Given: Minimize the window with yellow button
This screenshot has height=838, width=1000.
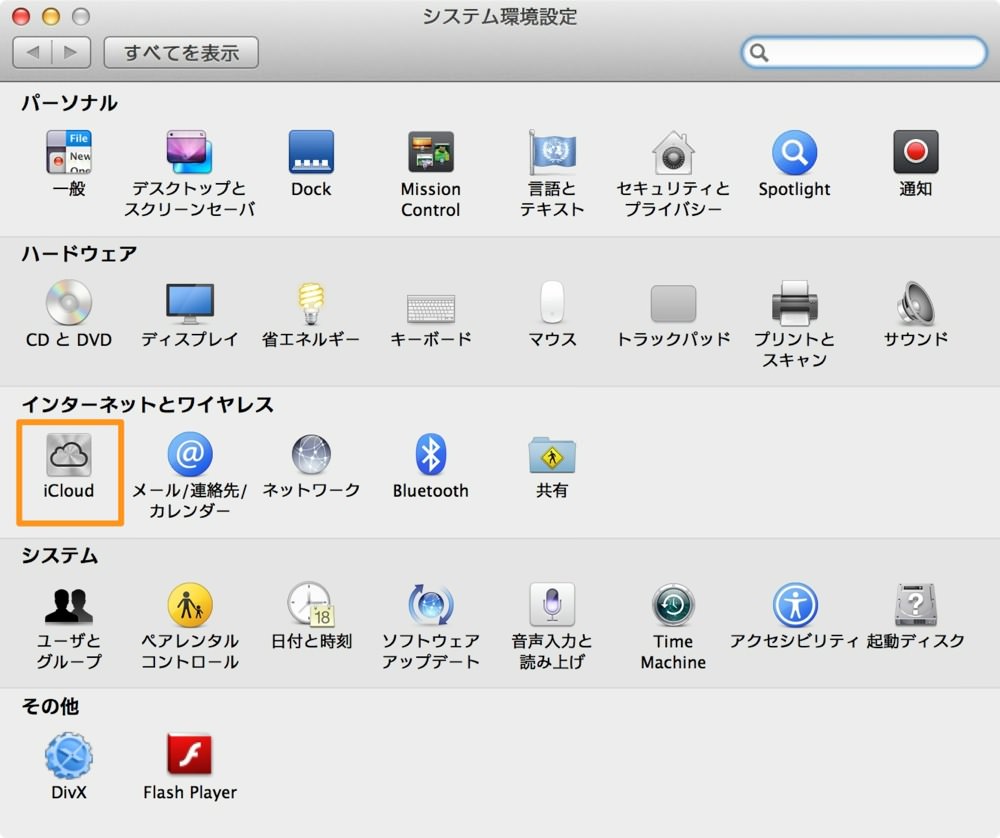Looking at the screenshot, I should point(51,17).
